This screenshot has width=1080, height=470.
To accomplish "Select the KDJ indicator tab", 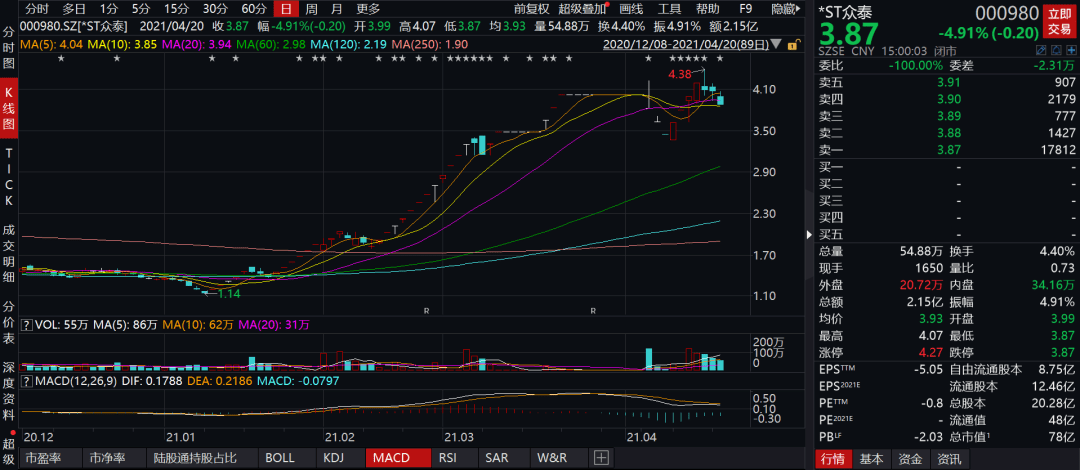I will coord(333,458).
